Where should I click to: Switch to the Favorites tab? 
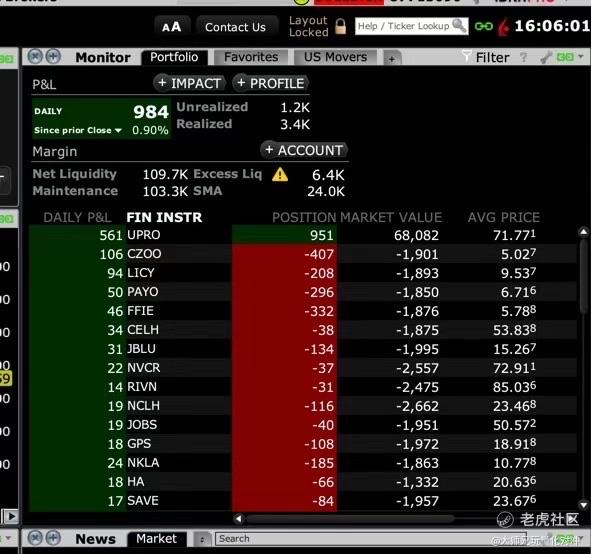[251, 57]
